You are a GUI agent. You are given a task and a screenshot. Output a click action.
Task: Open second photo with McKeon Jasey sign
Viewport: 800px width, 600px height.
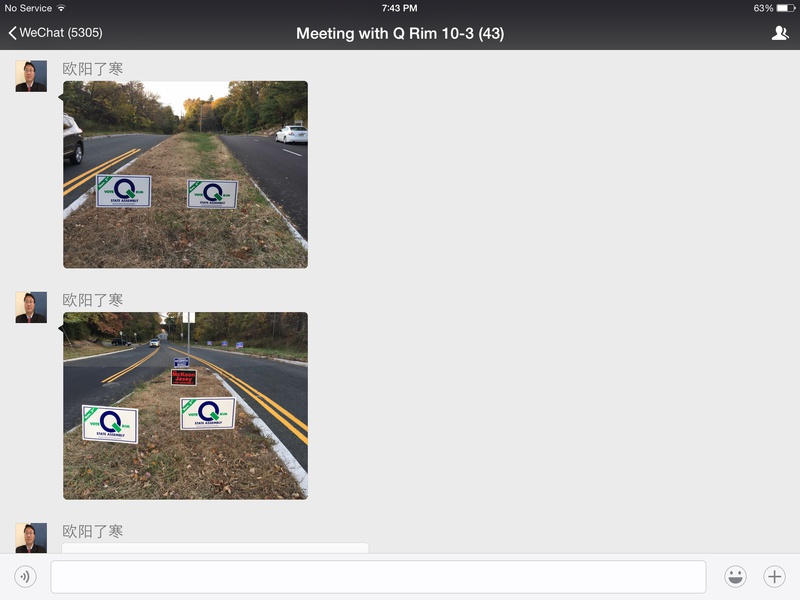tap(185, 406)
